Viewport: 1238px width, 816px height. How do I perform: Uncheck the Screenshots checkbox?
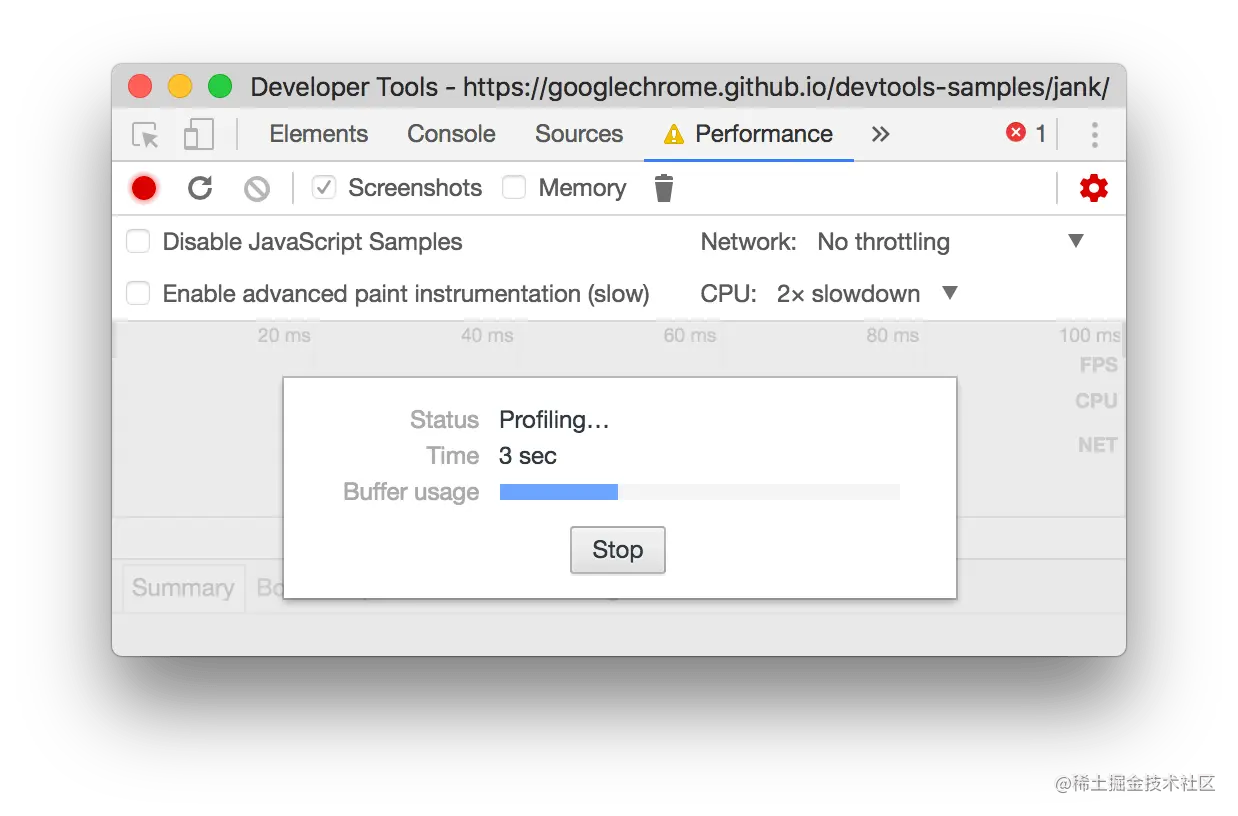[x=324, y=187]
